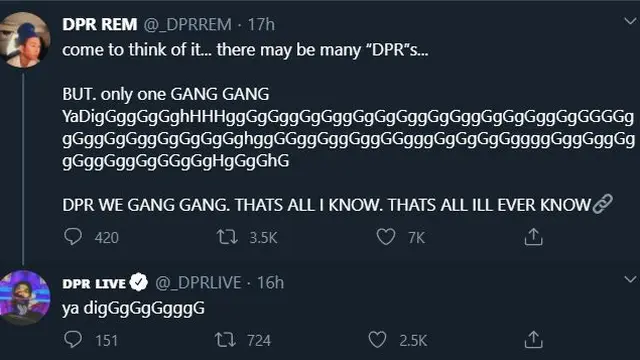Open the 17h timestamp on DPR REM's tweet
The height and width of the screenshot is (360, 640).
pos(261,24)
